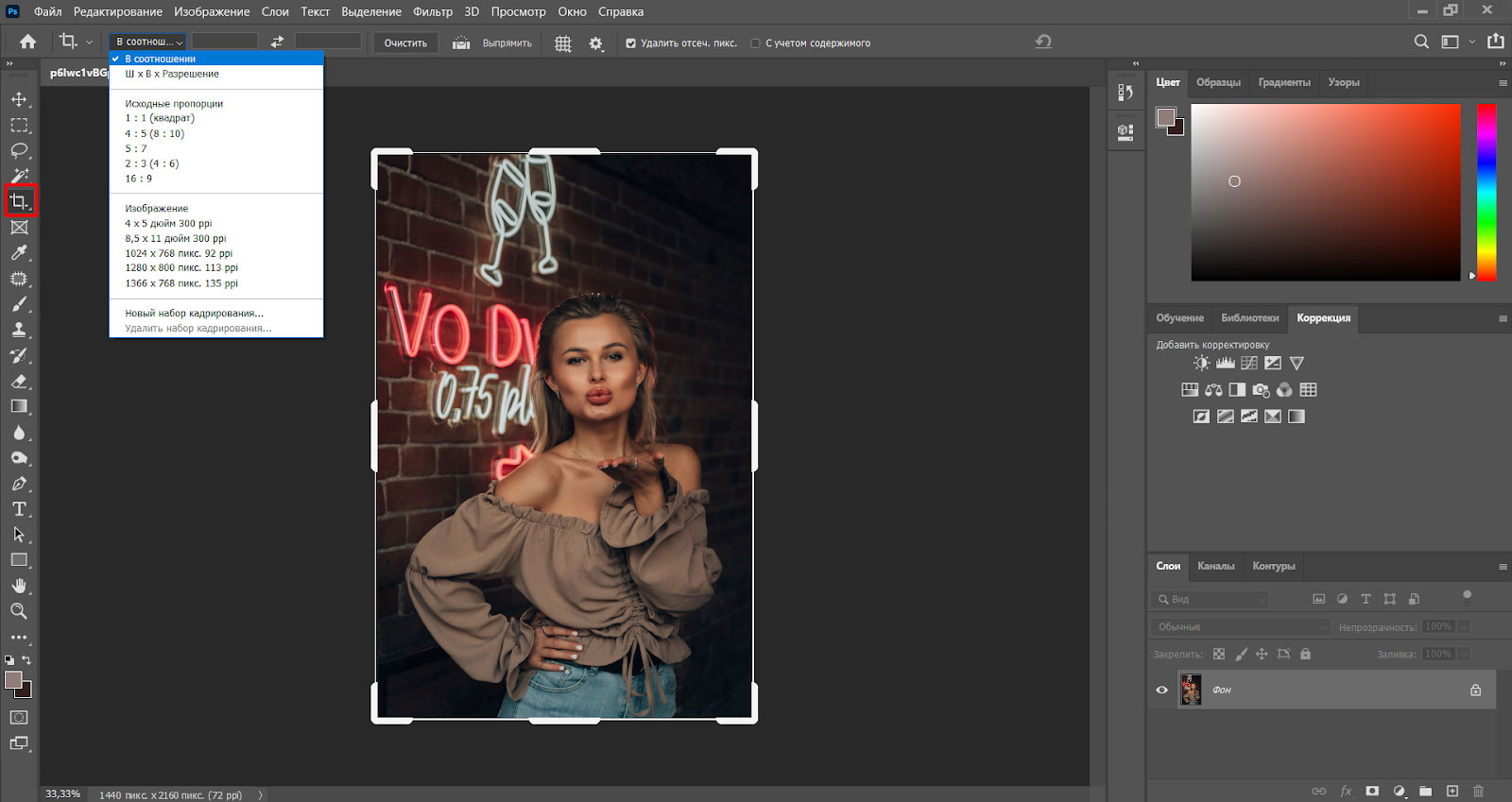Open Color panel flyout menu

[x=1503, y=83]
